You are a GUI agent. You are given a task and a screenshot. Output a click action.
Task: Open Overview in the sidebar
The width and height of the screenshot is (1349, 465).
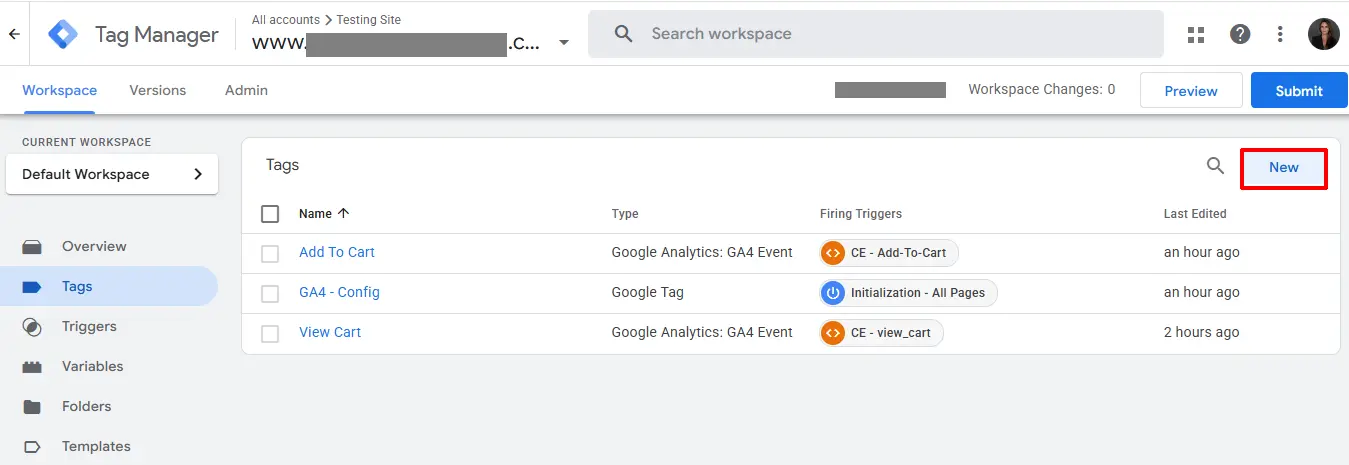click(x=94, y=246)
